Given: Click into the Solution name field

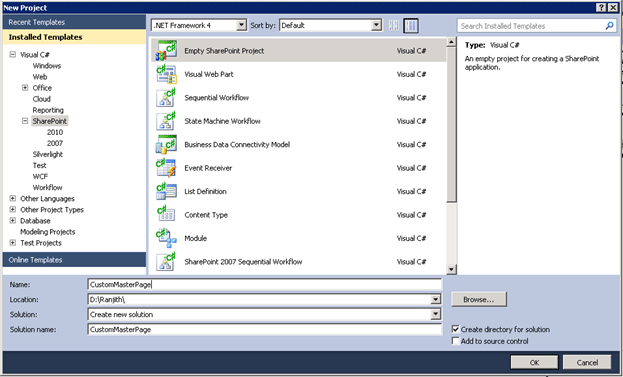Looking at the screenshot, I should click(265, 329).
